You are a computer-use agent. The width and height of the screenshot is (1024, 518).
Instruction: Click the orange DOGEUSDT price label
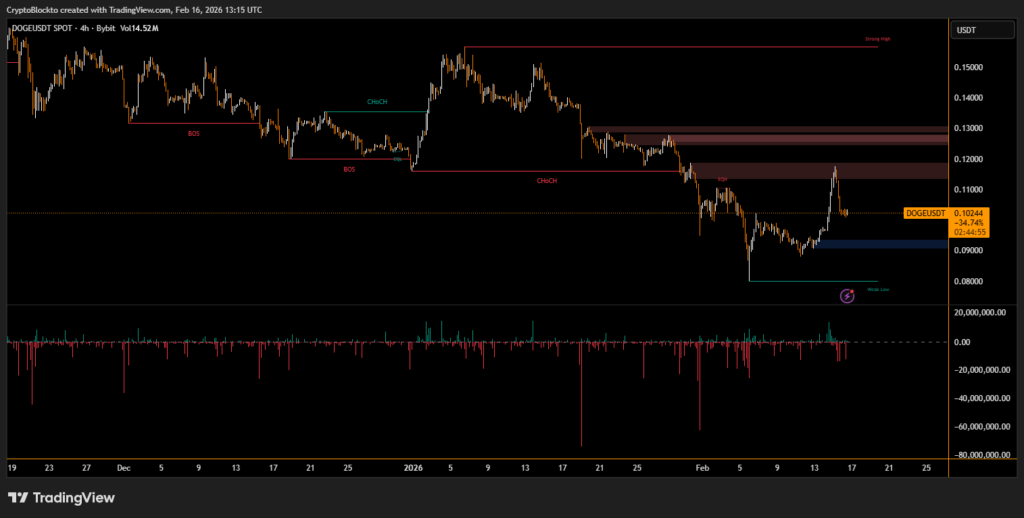[x=925, y=213]
